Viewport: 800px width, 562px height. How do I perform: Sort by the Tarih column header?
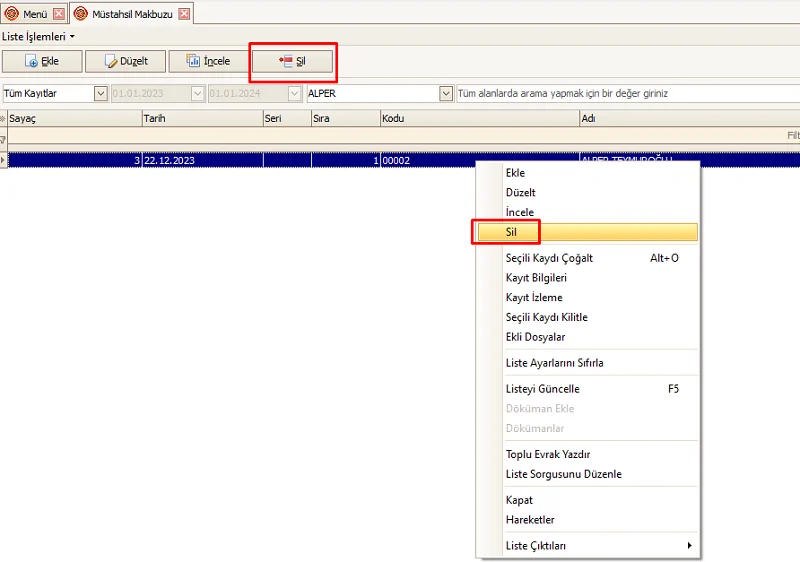[x=200, y=118]
